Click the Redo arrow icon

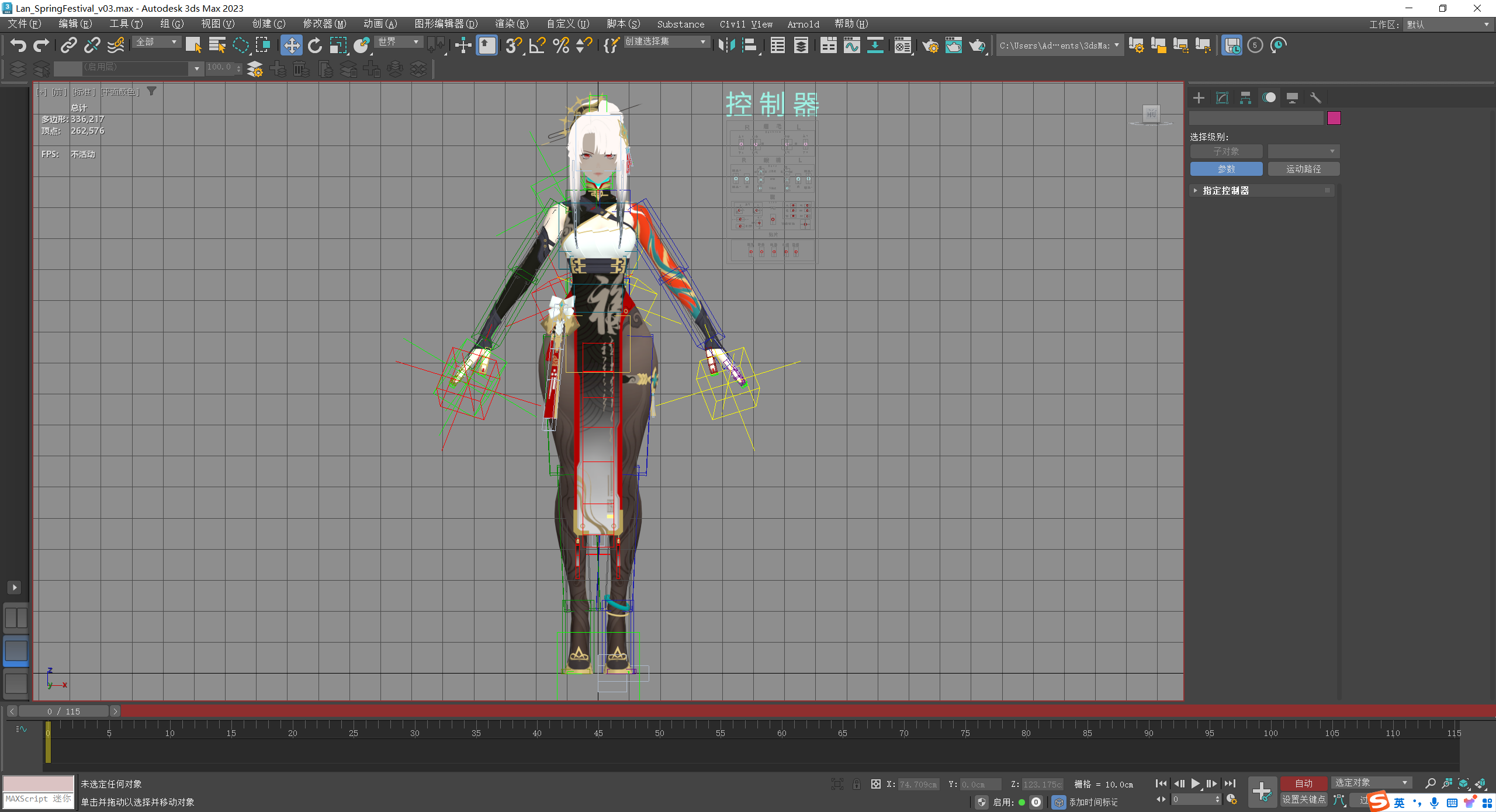(41, 45)
